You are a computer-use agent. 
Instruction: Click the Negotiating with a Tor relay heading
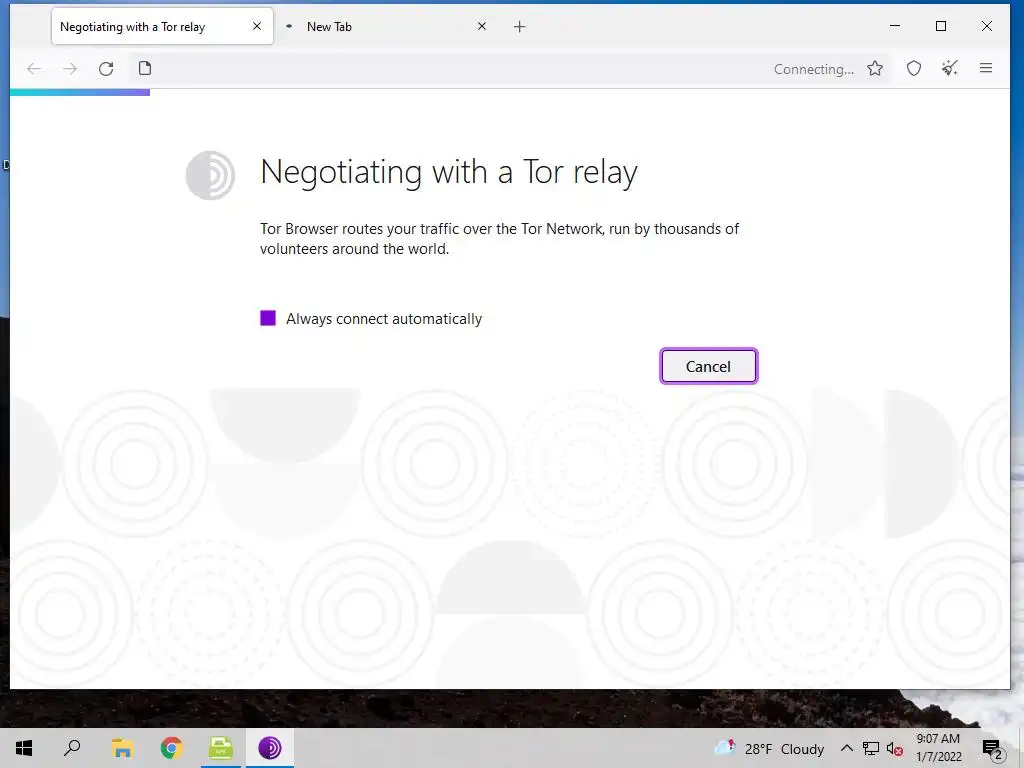pos(449,172)
